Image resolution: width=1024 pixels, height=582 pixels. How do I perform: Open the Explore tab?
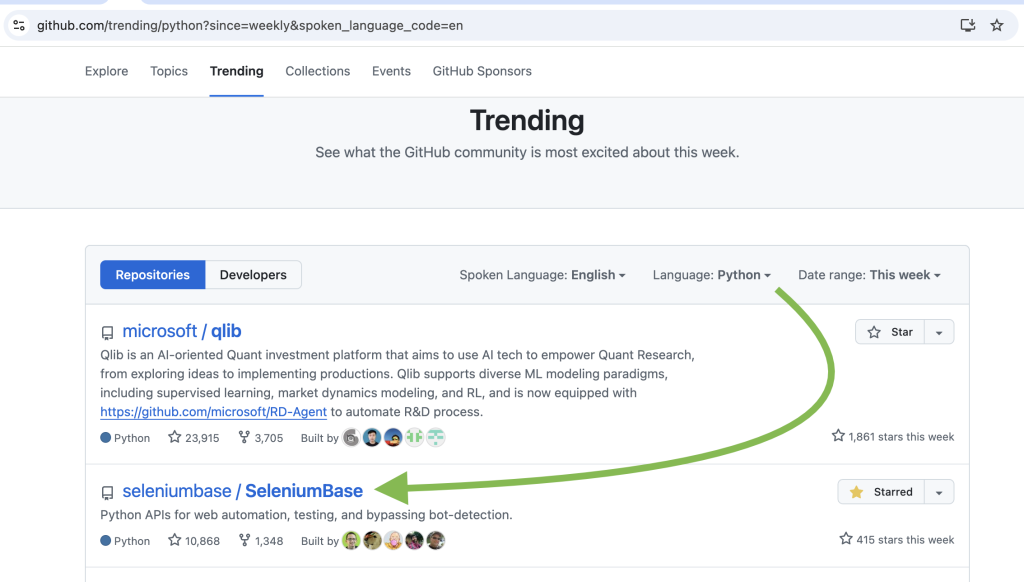coord(106,71)
